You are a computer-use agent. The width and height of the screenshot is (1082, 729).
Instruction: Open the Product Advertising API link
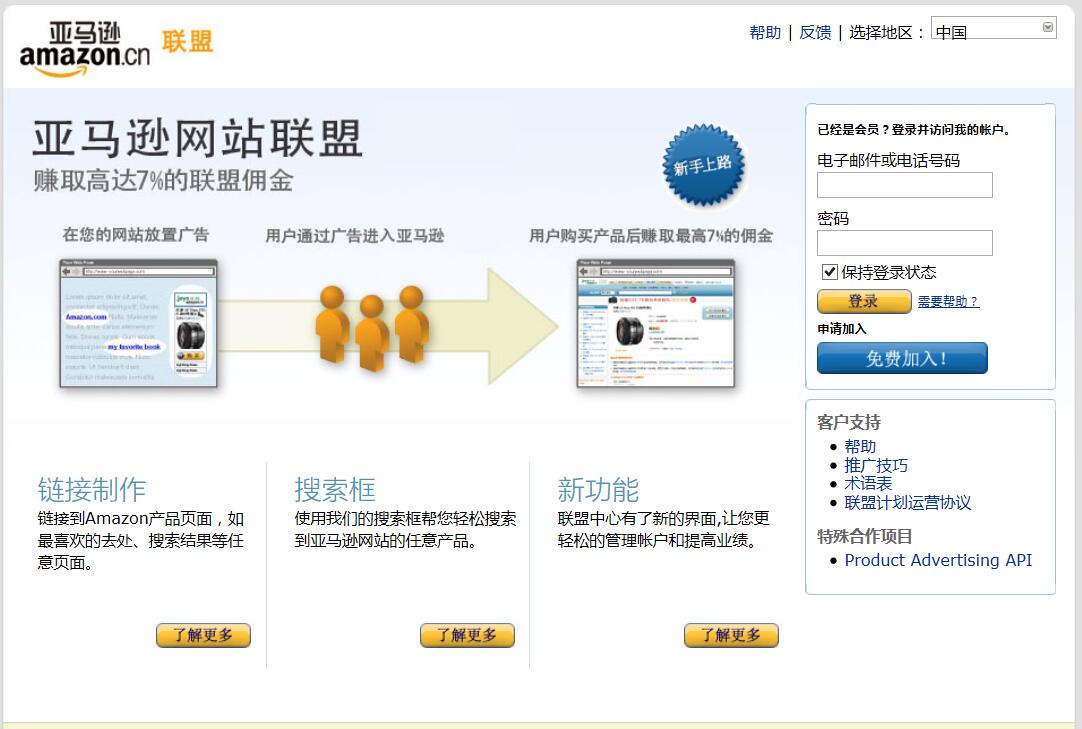[x=937, y=560]
